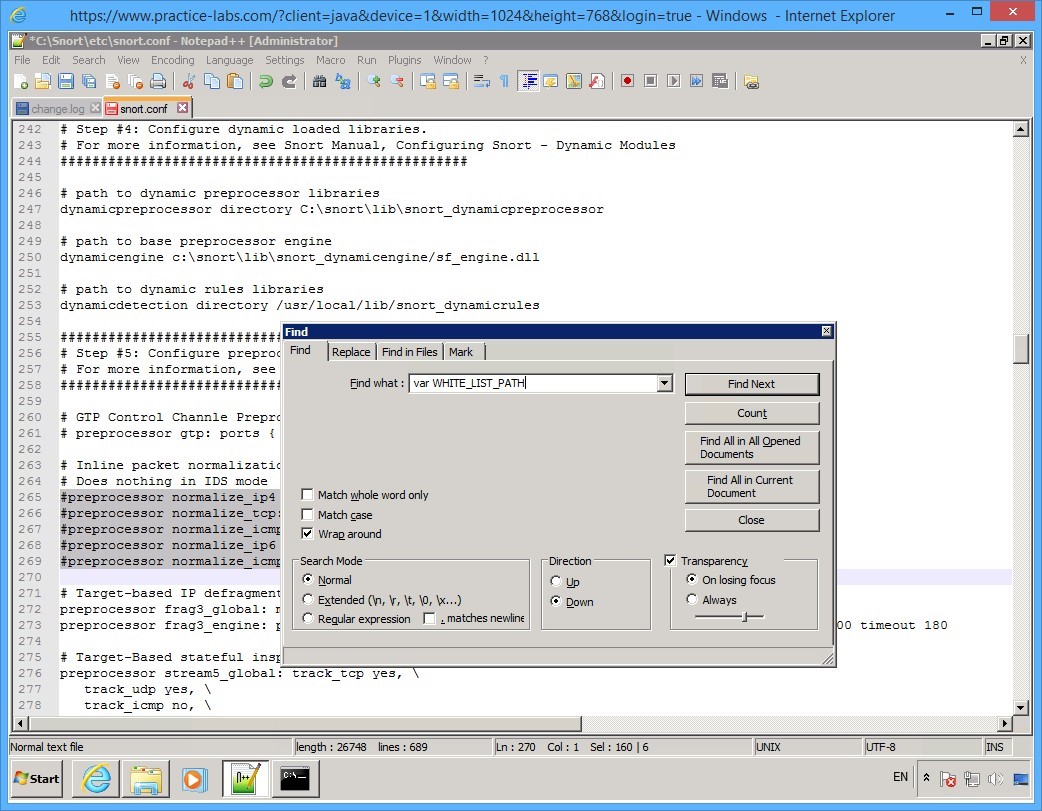Image resolution: width=1042 pixels, height=811 pixels.
Task: Switch to the Replace tab
Action: click(351, 352)
